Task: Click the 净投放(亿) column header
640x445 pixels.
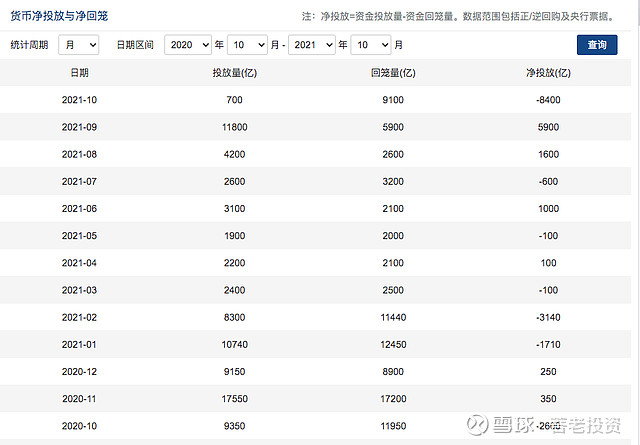Action: pos(548,73)
